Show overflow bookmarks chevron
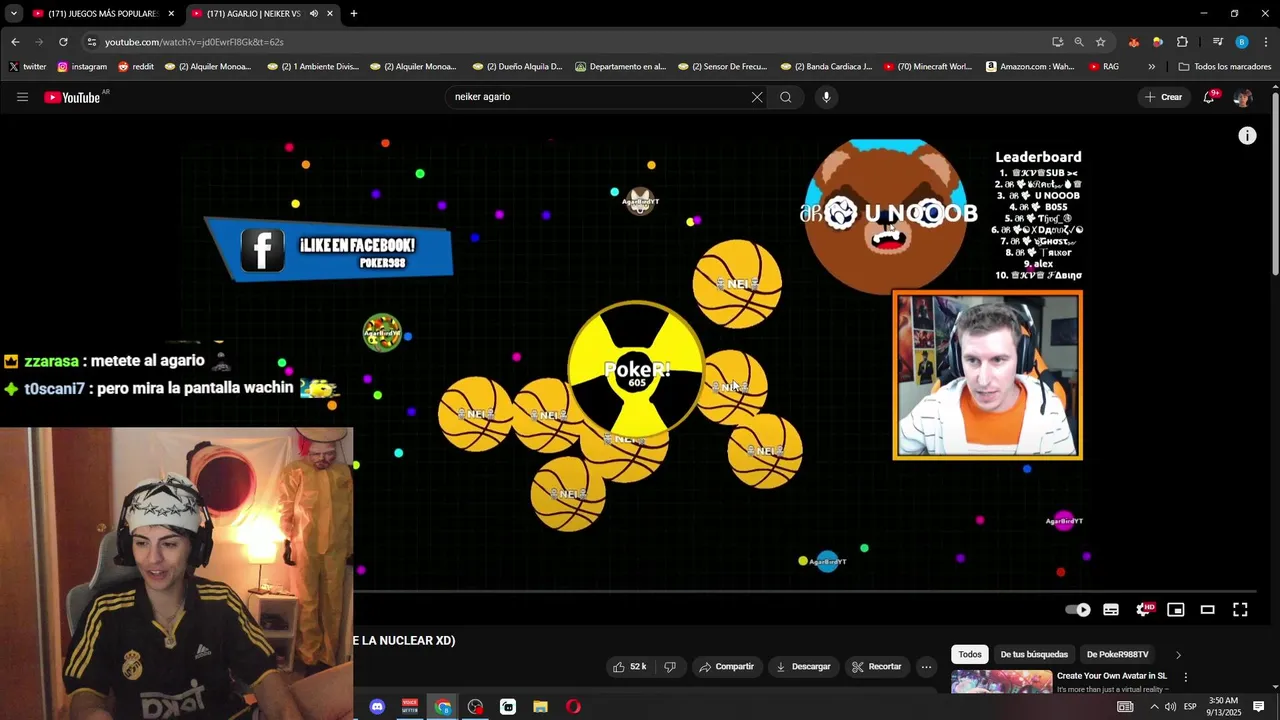 (x=1152, y=67)
